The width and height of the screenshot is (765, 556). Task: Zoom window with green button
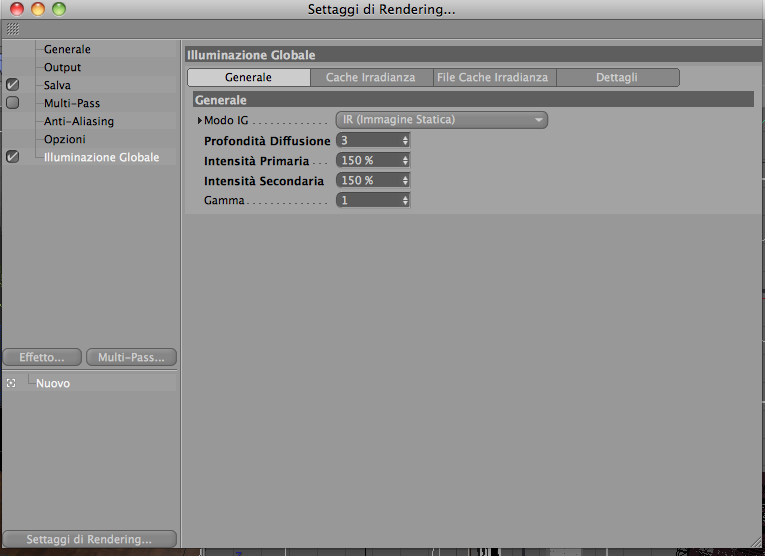pyautogui.click(x=59, y=9)
